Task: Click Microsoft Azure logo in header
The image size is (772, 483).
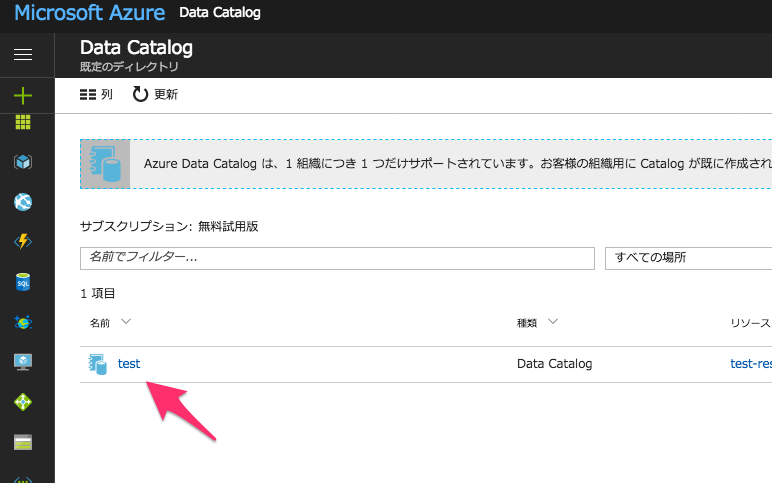Action: click(89, 14)
